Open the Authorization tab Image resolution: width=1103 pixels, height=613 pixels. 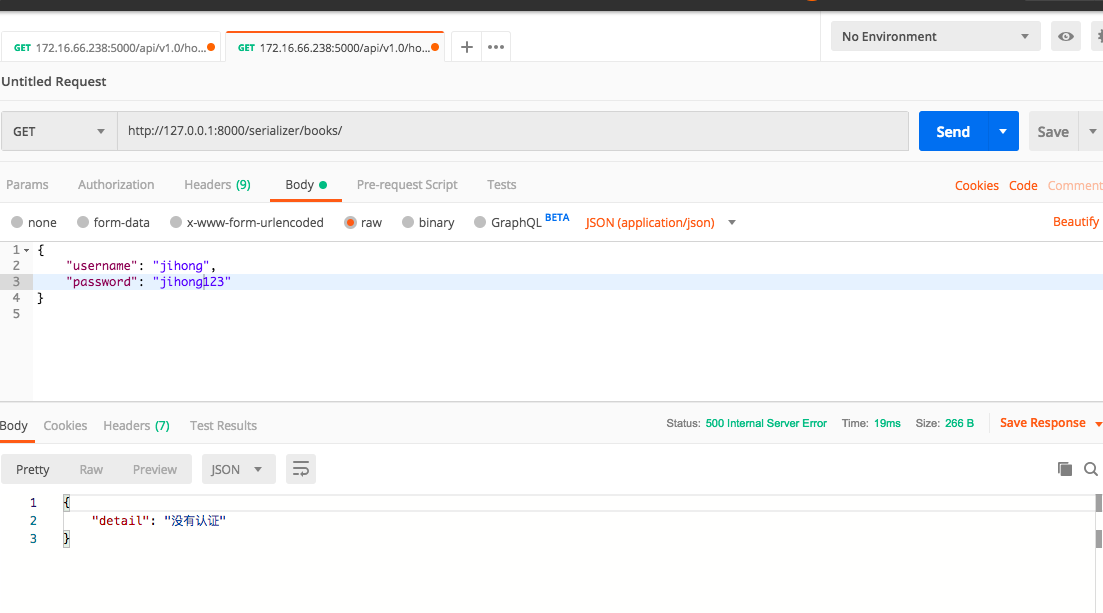point(116,184)
